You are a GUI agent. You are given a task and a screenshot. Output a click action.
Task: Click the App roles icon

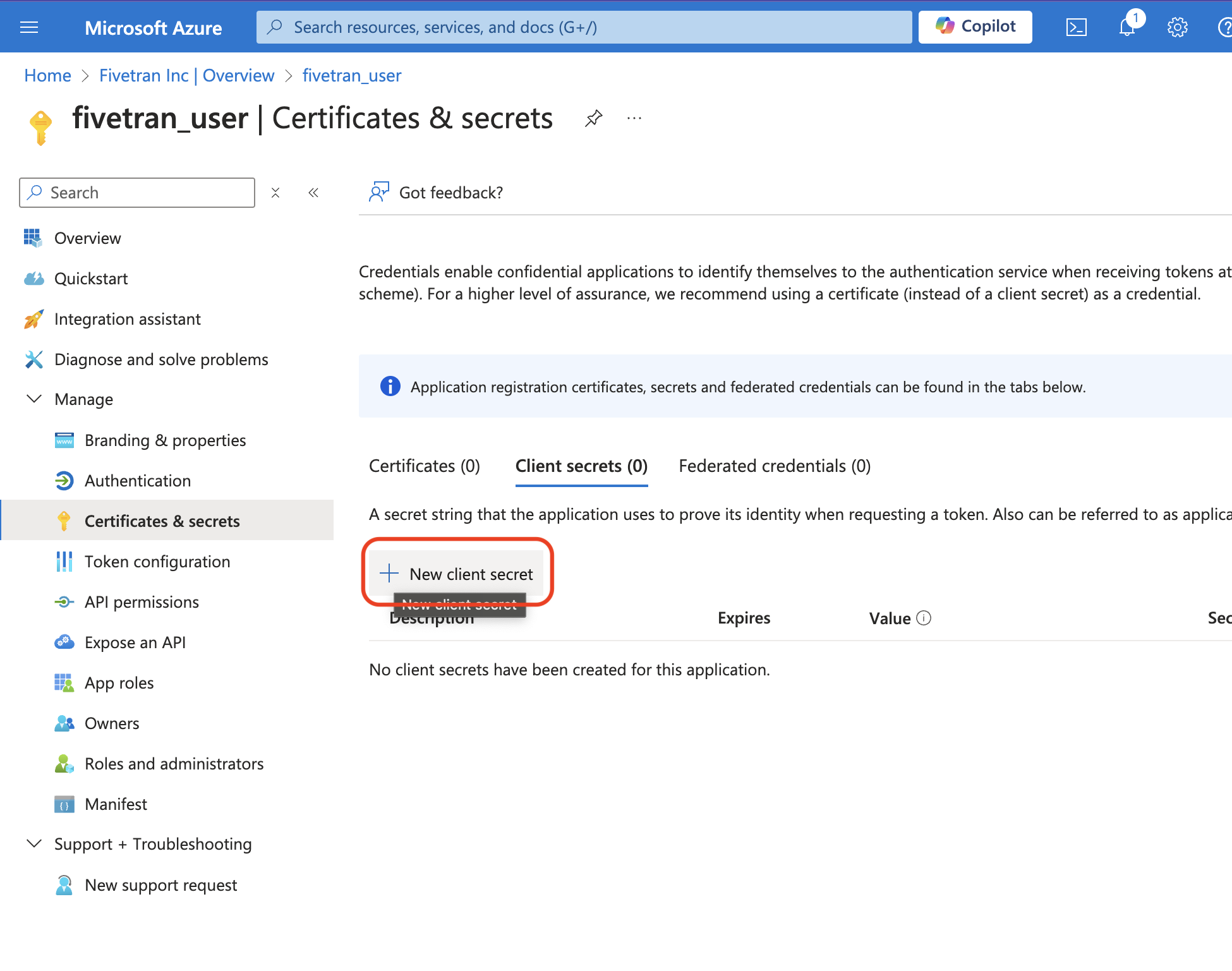coord(64,683)
